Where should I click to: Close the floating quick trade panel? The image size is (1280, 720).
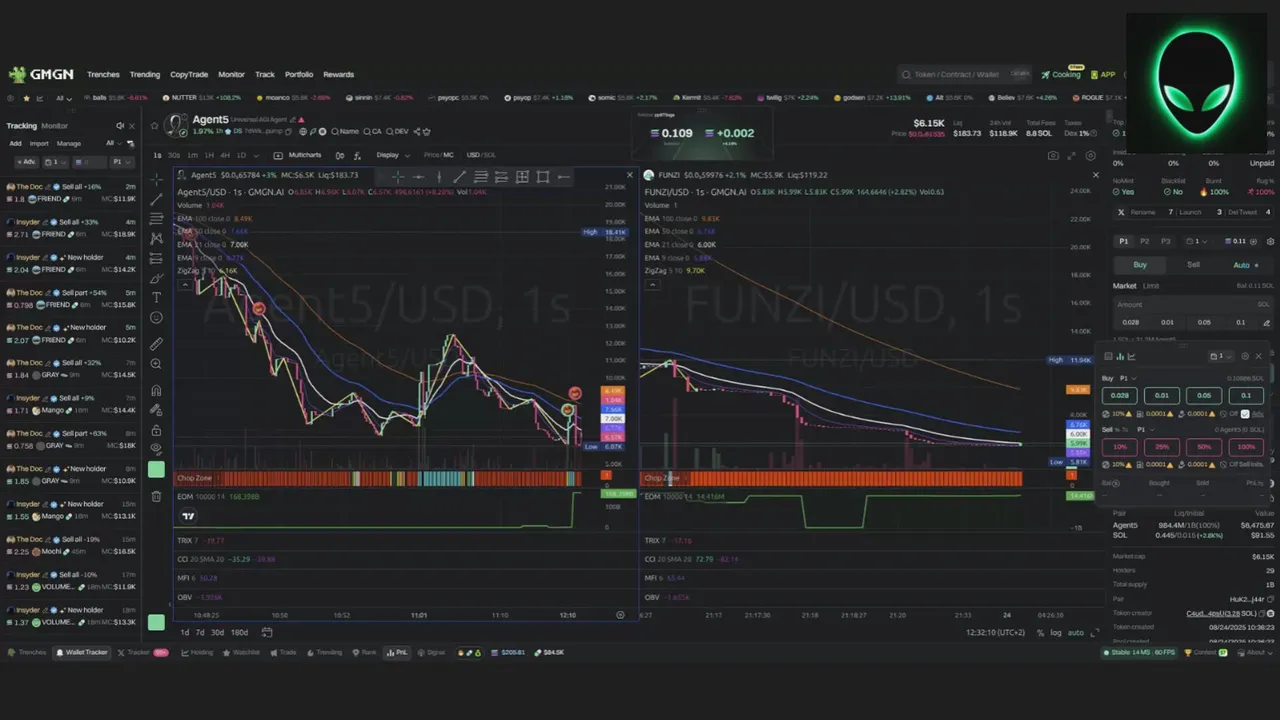(x=1258, y=356)
